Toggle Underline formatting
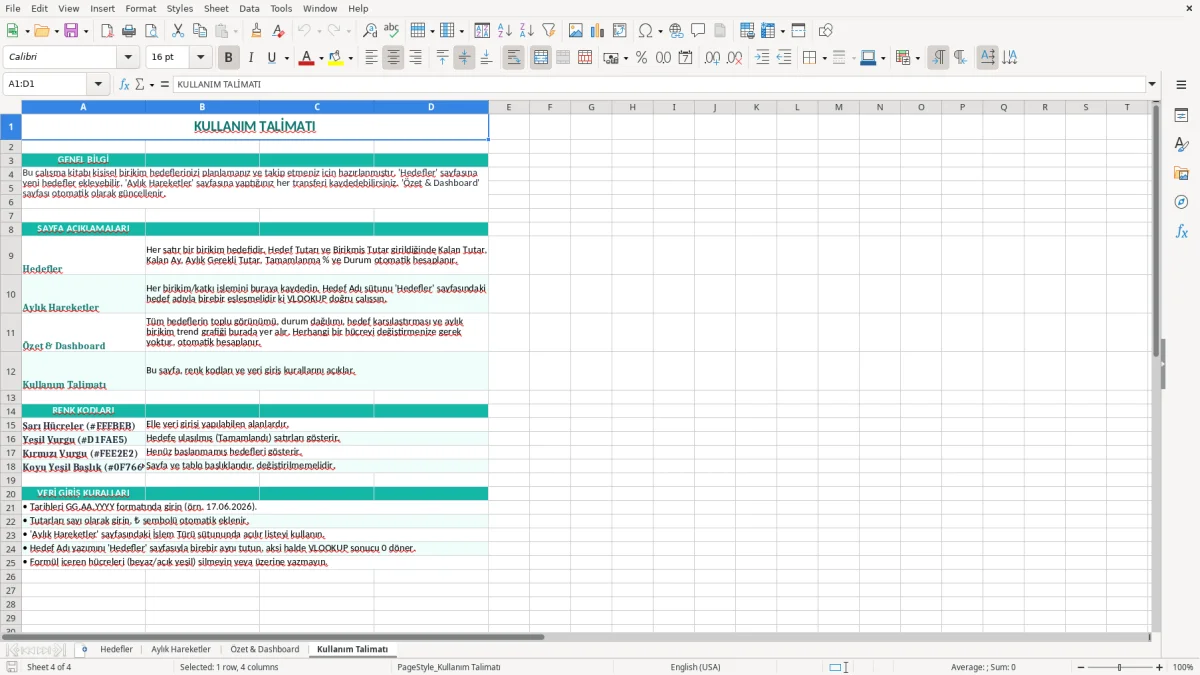1200x675 pixels. tap(271, 58)
